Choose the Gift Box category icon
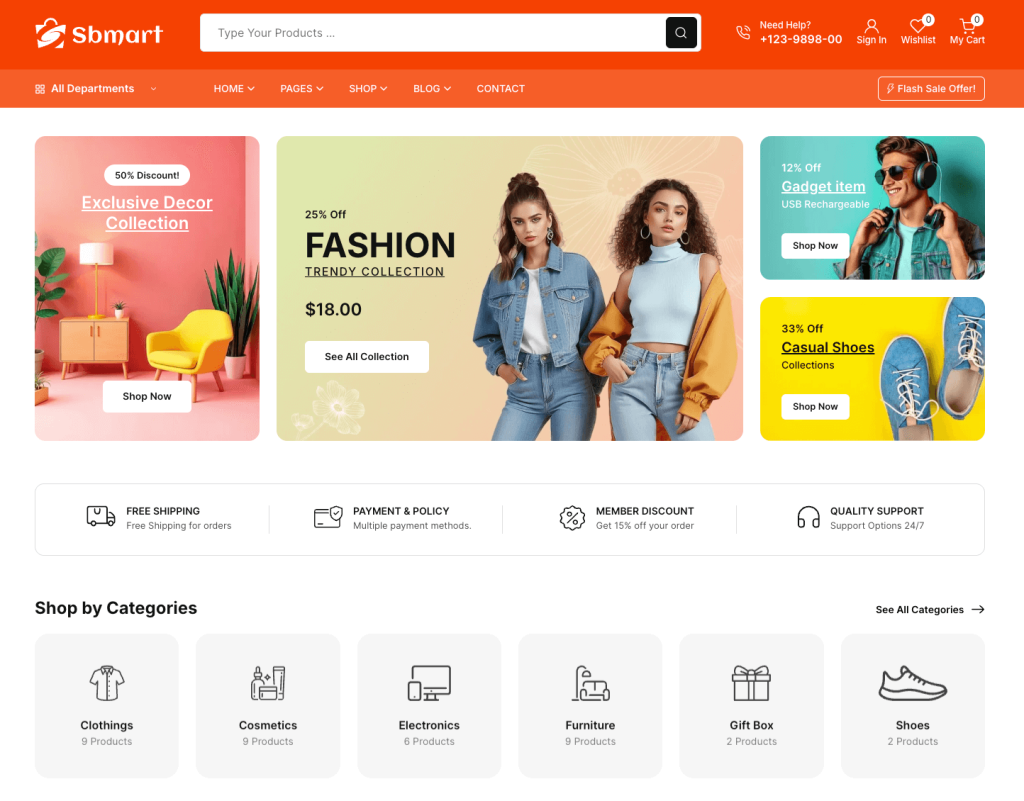 point(751,683)
